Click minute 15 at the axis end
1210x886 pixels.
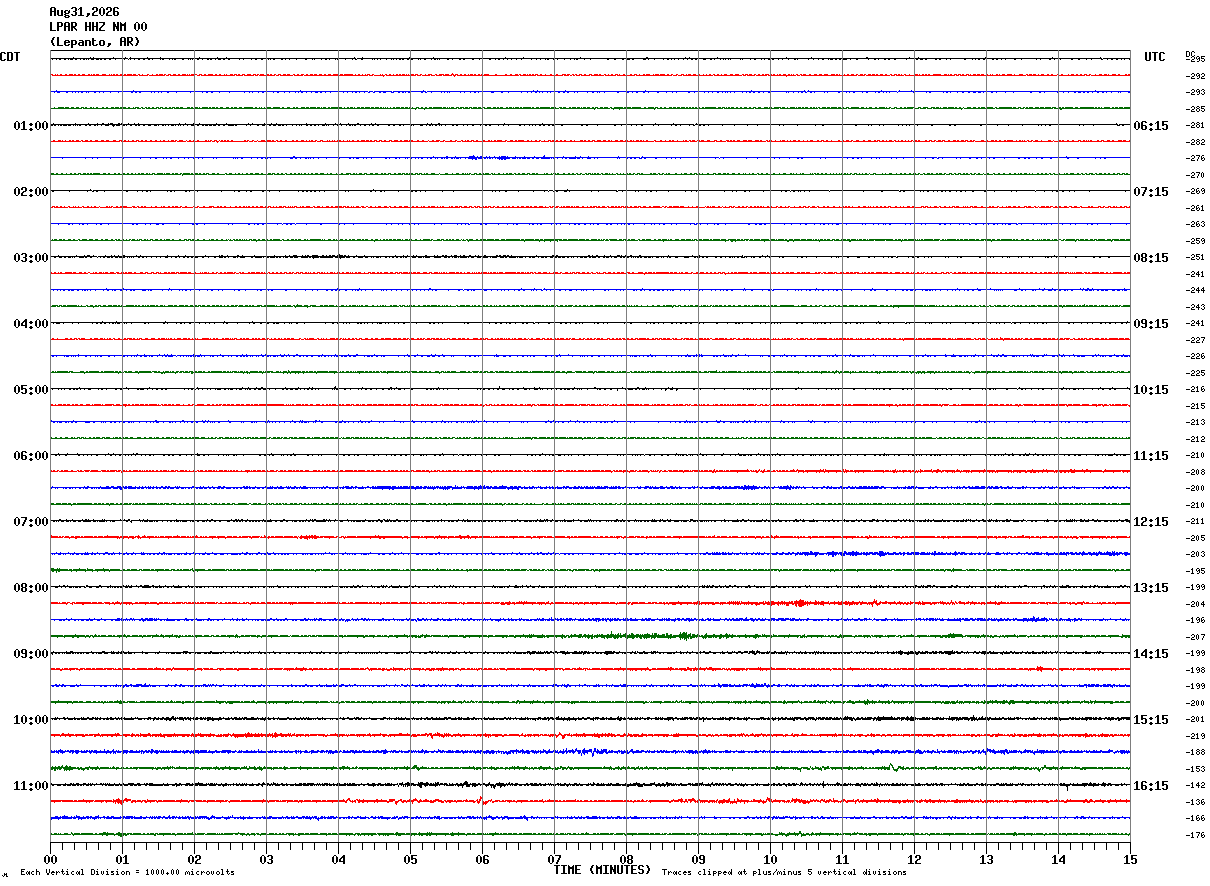point(1130,860)
